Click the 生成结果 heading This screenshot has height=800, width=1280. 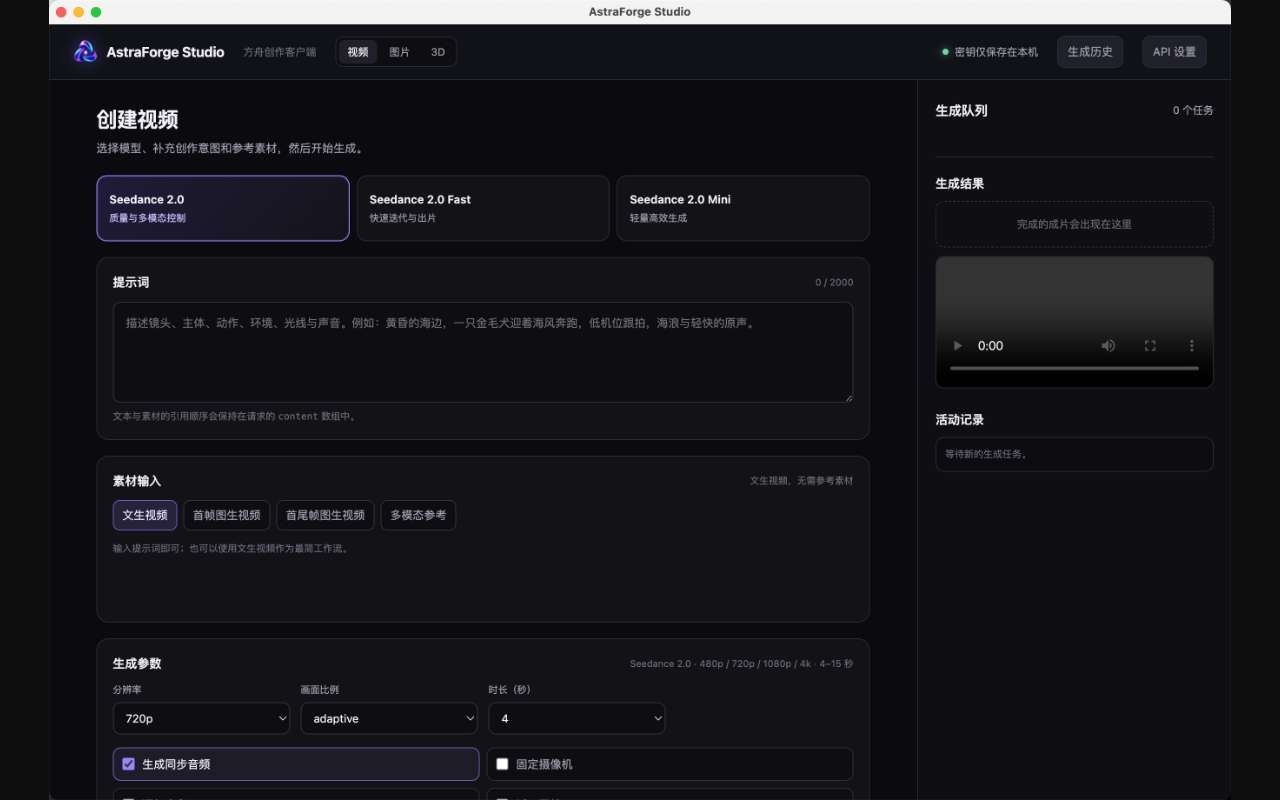[960, 184]
